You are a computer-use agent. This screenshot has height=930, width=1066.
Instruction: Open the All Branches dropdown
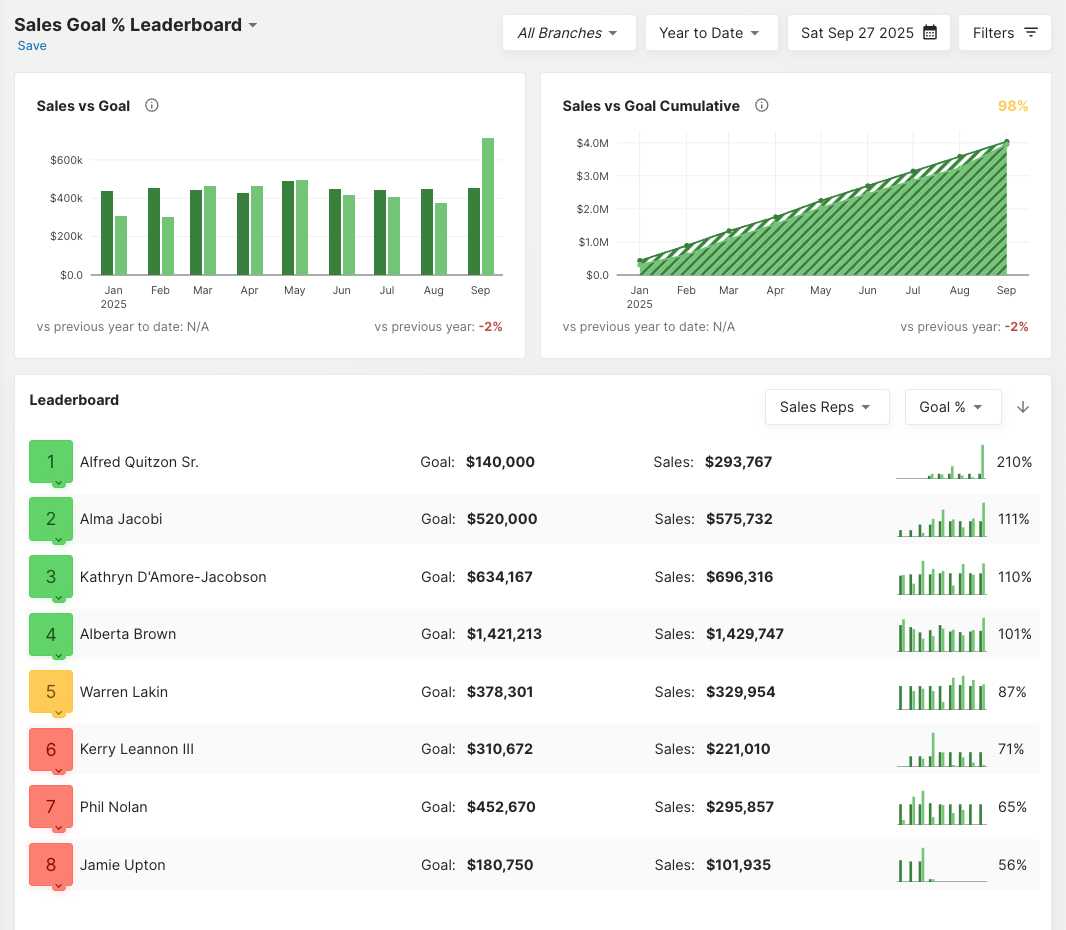pos(570,33)
